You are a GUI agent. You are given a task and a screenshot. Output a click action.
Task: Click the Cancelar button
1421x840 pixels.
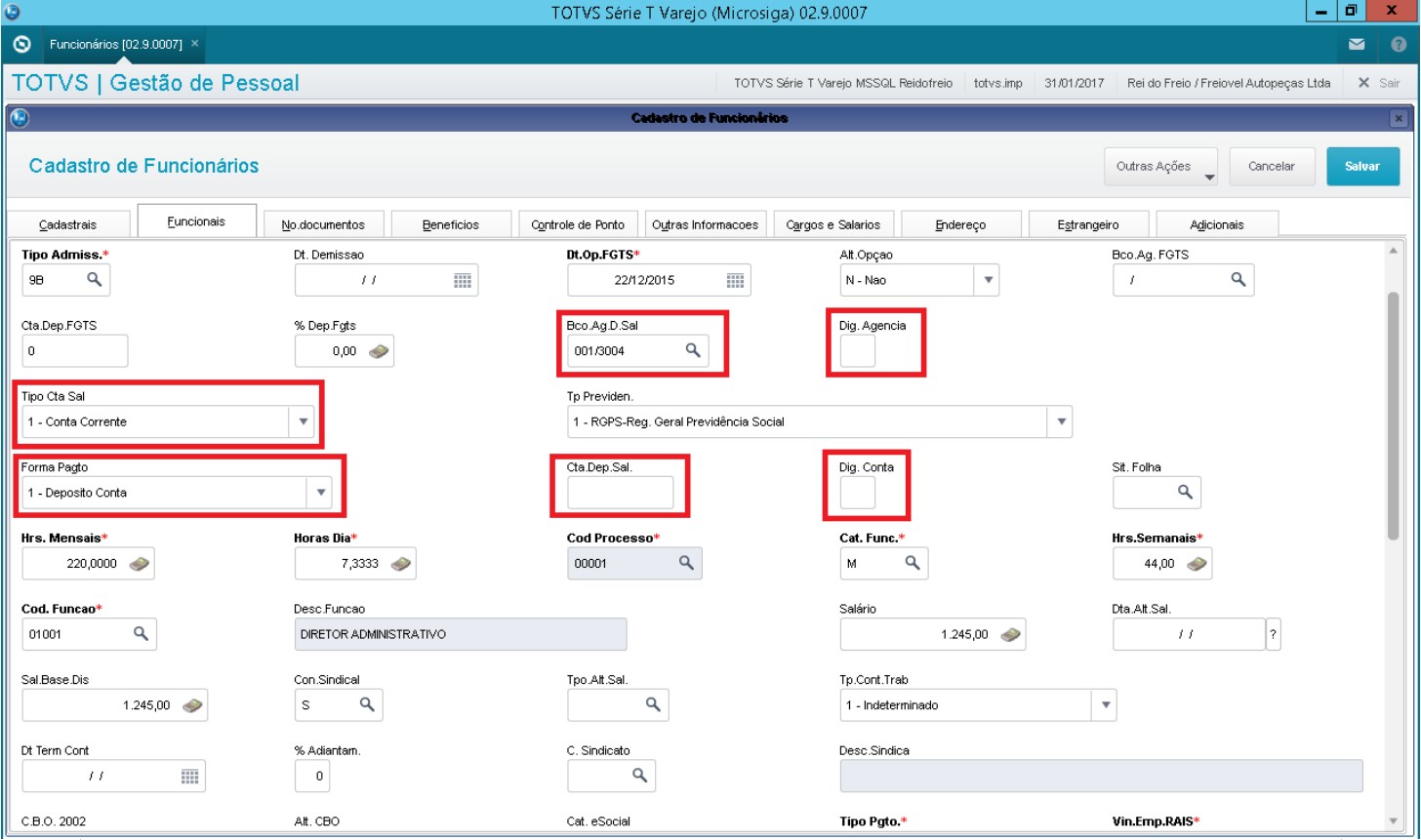click(1271, 166)
